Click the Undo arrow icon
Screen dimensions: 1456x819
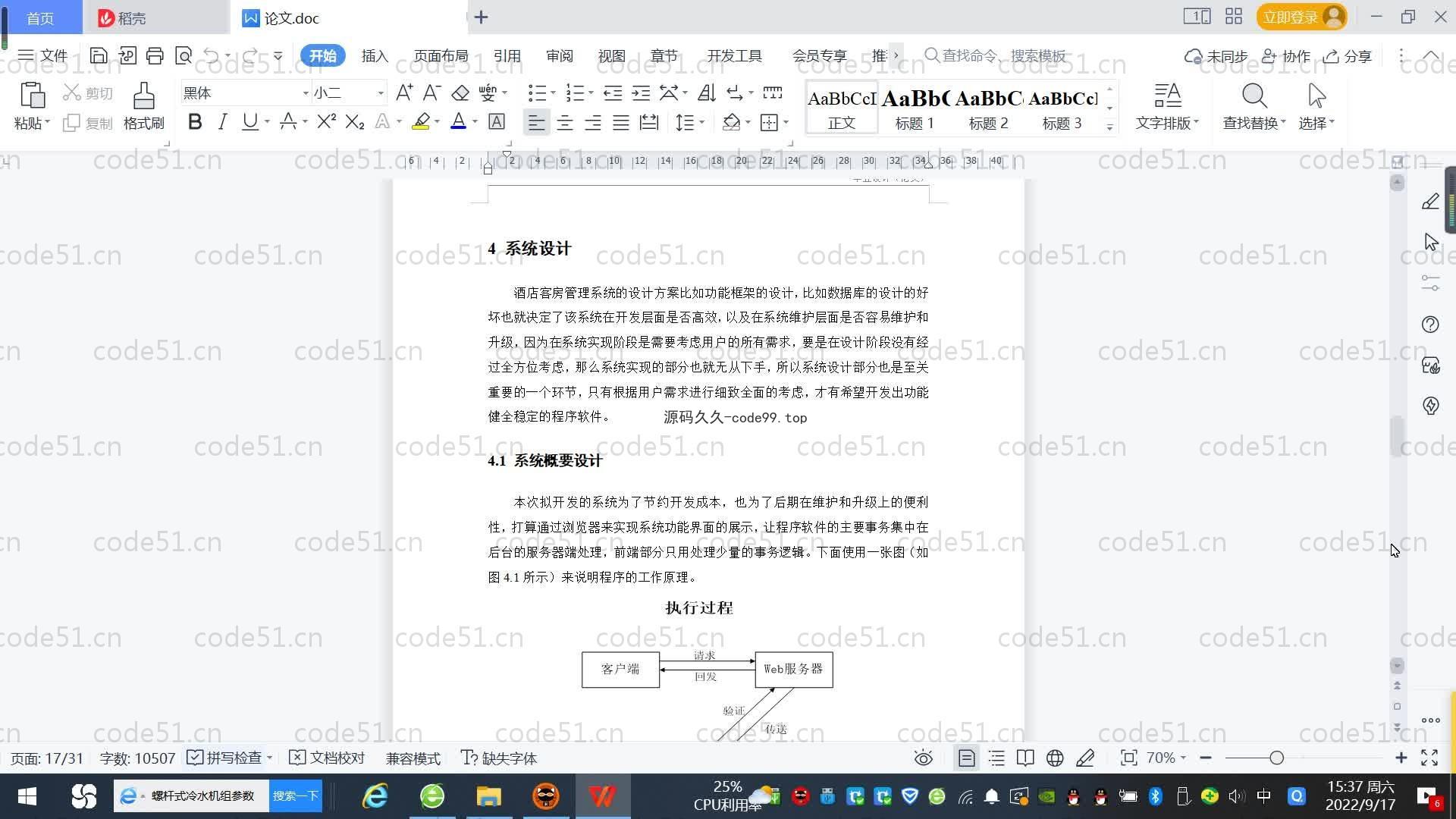(x=212, y=55)
